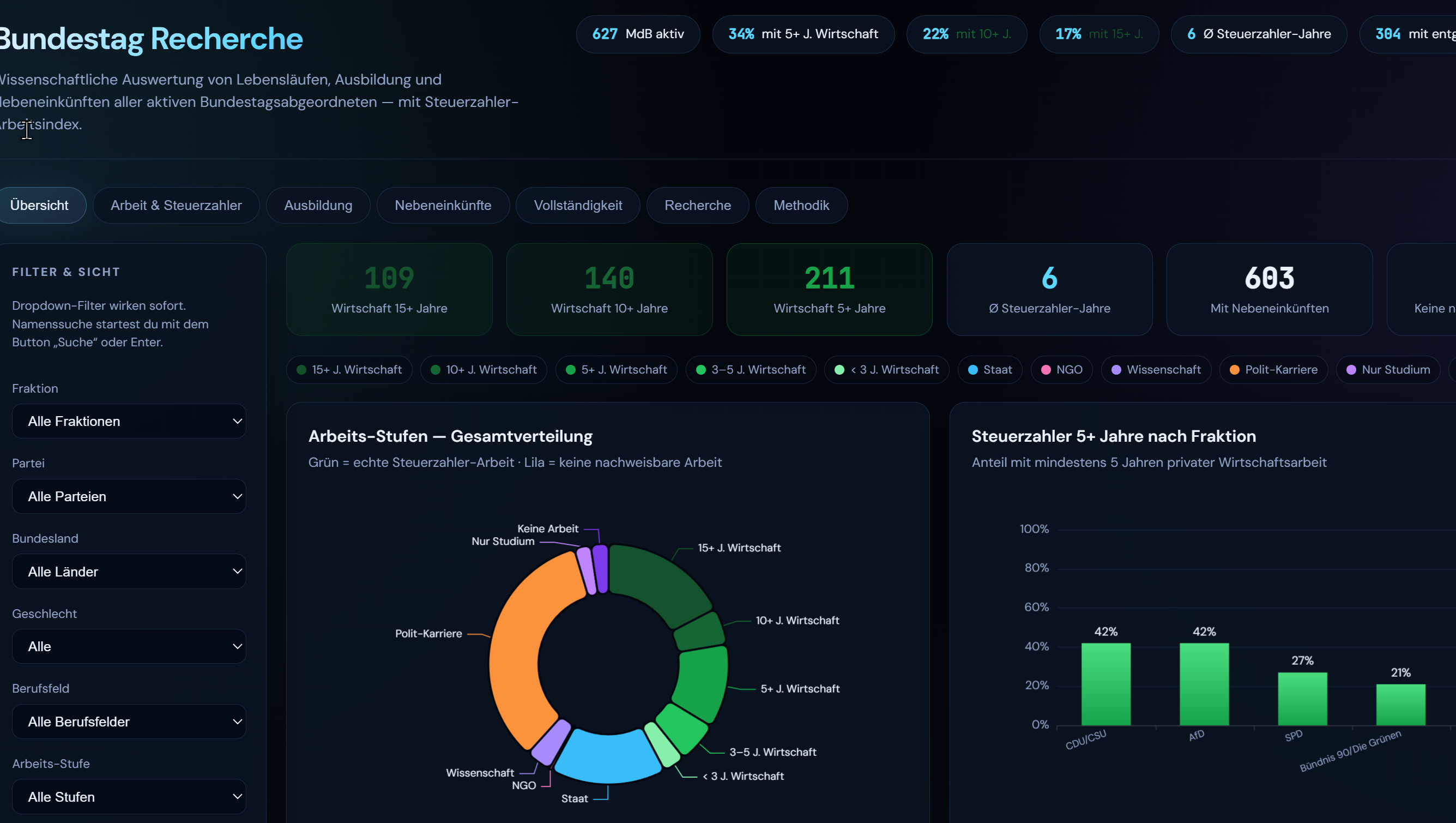Toggle the NGO legend chip
The image size is (1456, 823).
click(x=1061, y=369)
